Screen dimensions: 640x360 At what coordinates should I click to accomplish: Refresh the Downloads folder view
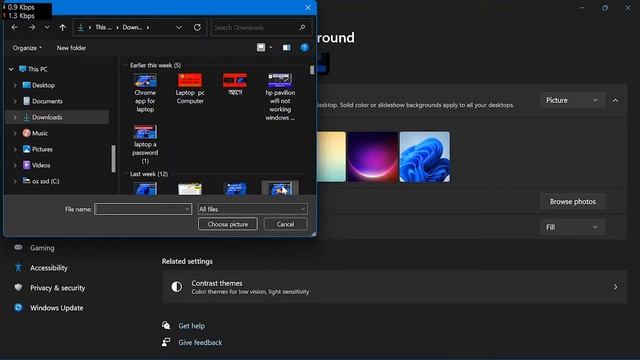pyautogui.click(x=197, y=27)
